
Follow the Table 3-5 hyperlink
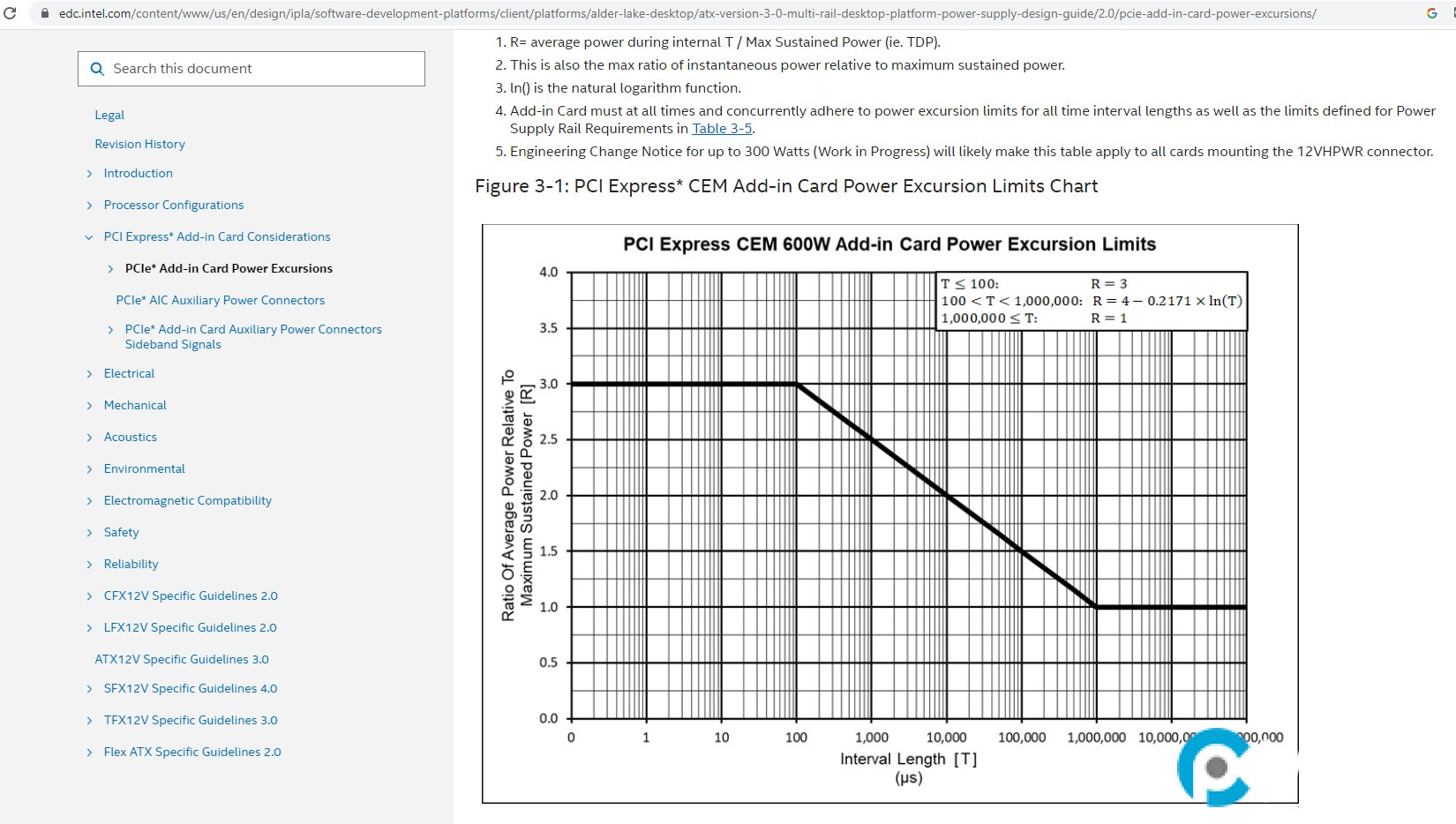pyautogui.click(x=721, y=129)
